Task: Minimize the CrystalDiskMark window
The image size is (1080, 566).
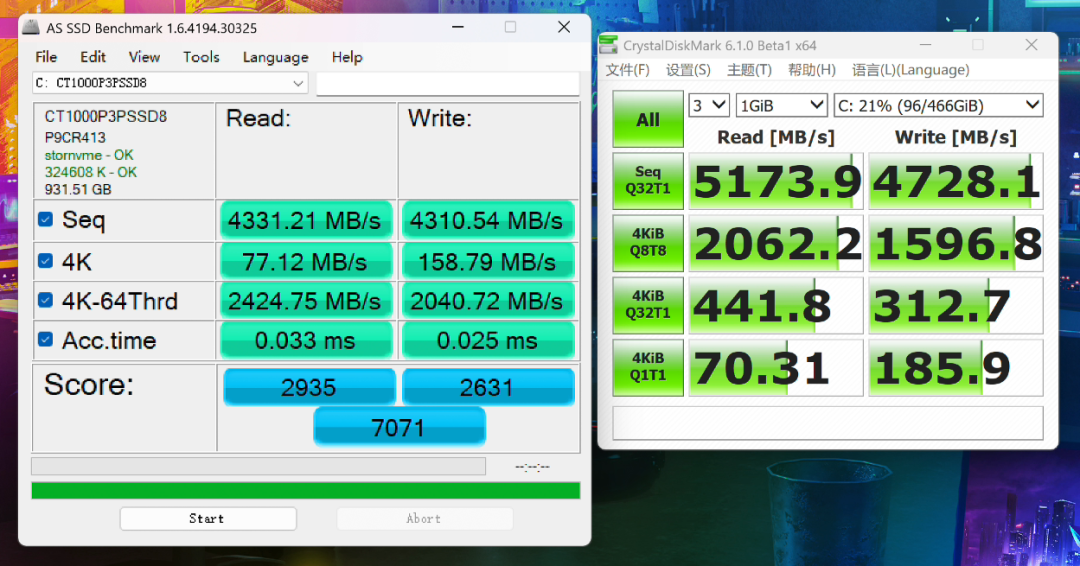Action: [x=925, y=45]
